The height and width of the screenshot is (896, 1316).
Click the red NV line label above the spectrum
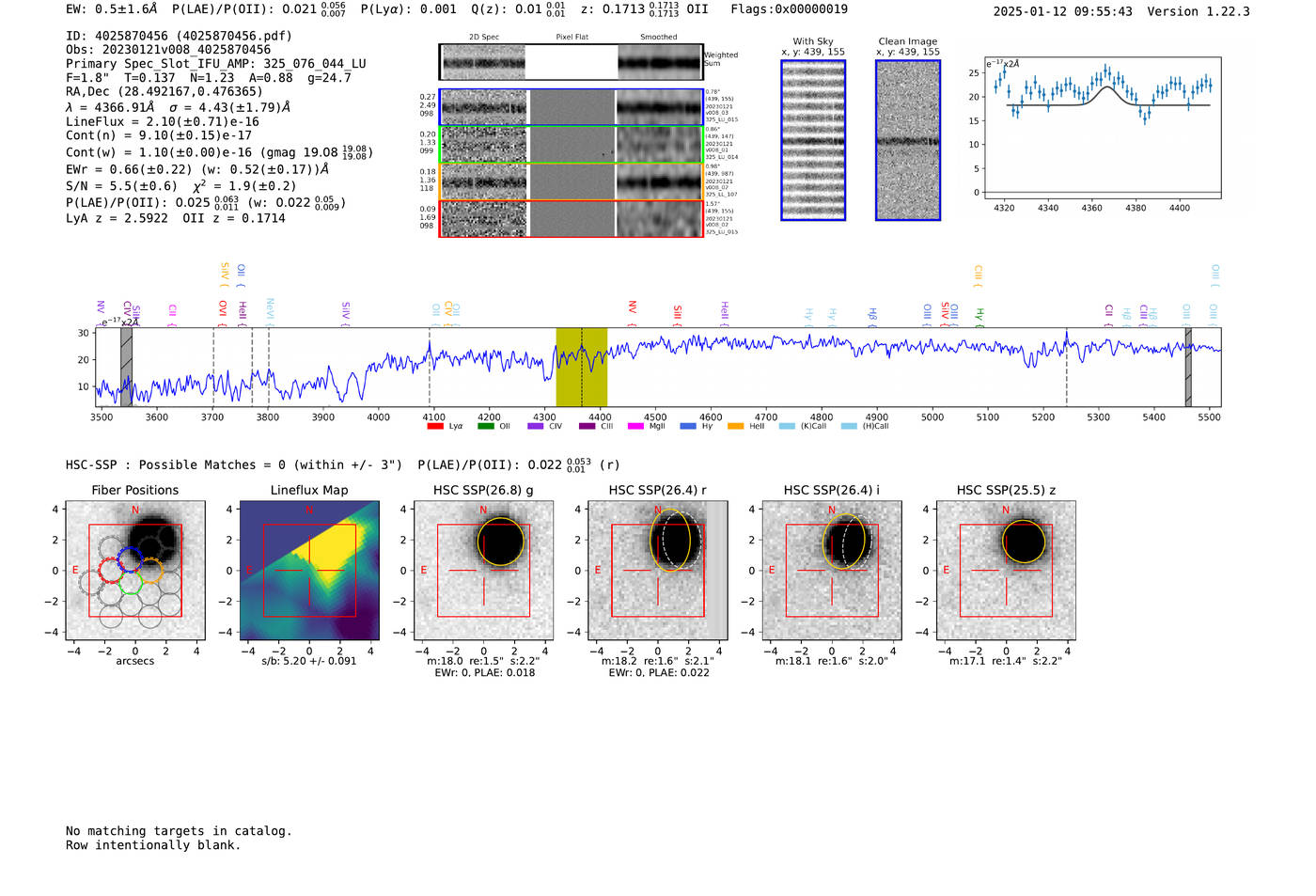click(x=633, y=311)
